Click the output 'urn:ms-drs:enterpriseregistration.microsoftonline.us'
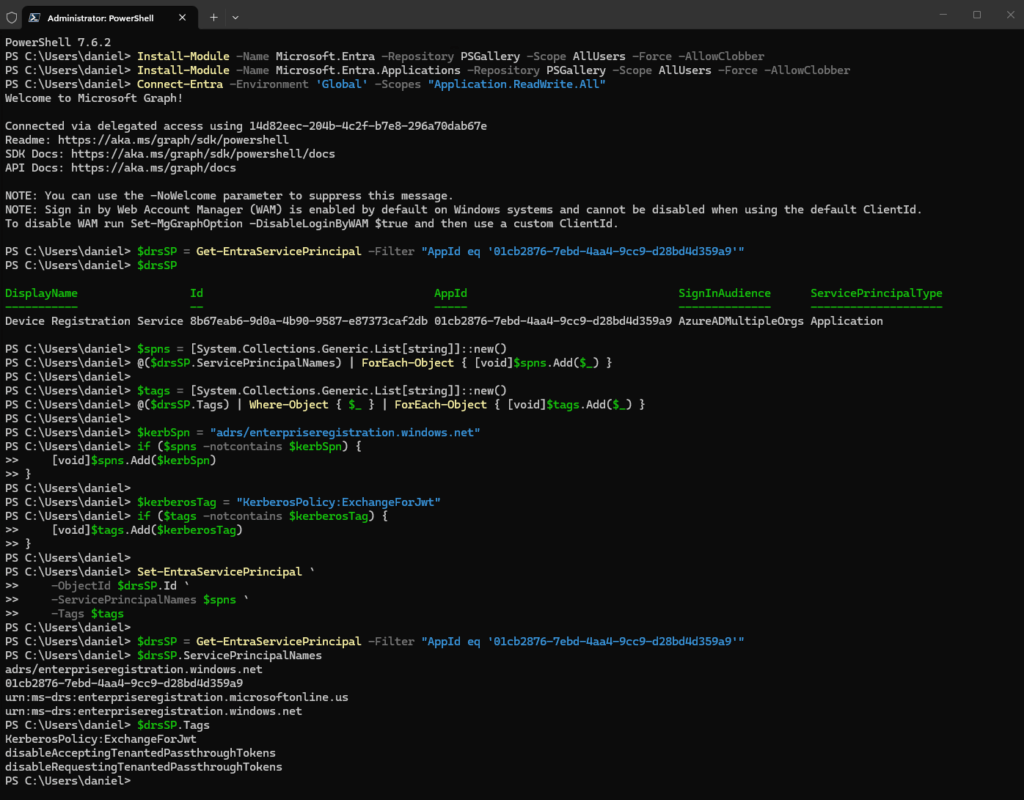 177,697
